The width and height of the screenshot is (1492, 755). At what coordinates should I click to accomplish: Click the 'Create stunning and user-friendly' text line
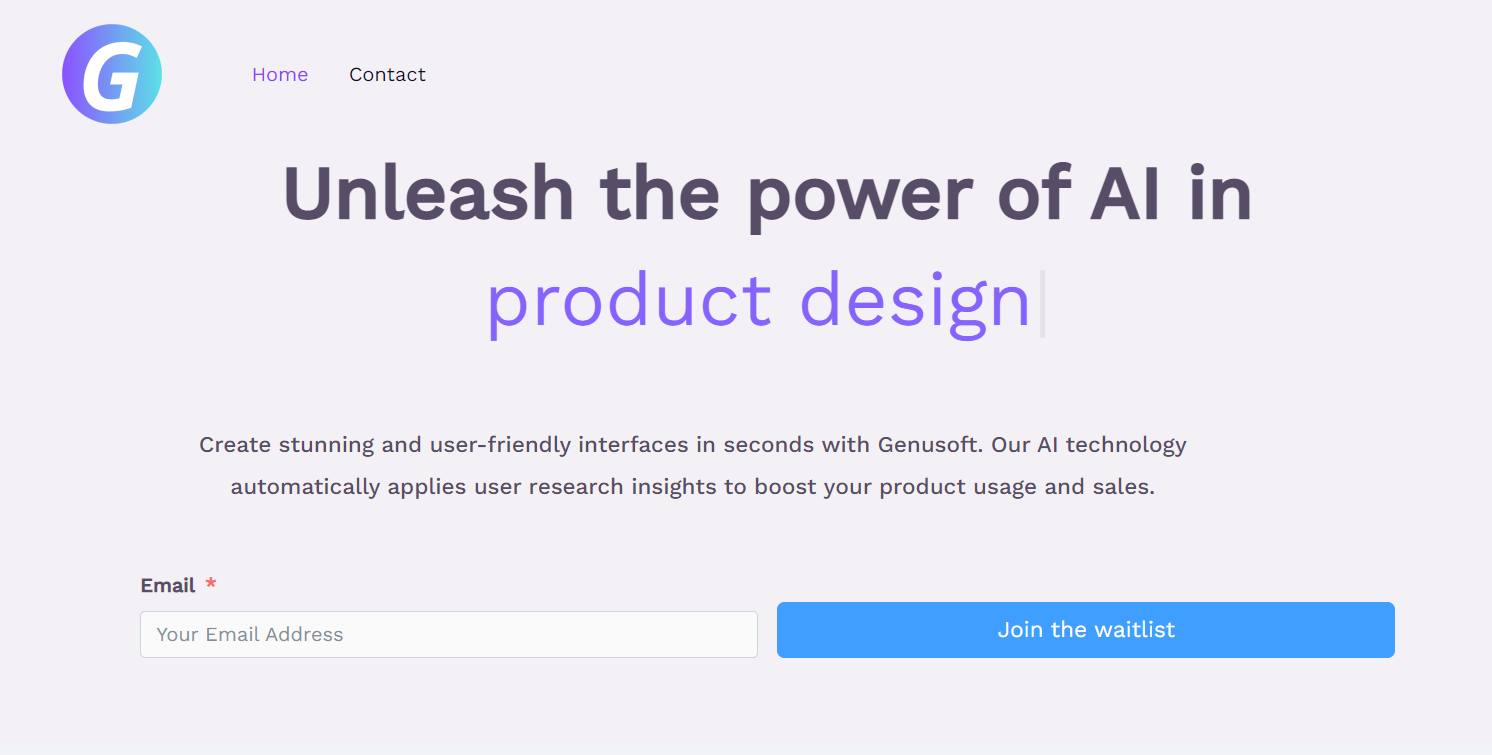[x=693, y=445]
